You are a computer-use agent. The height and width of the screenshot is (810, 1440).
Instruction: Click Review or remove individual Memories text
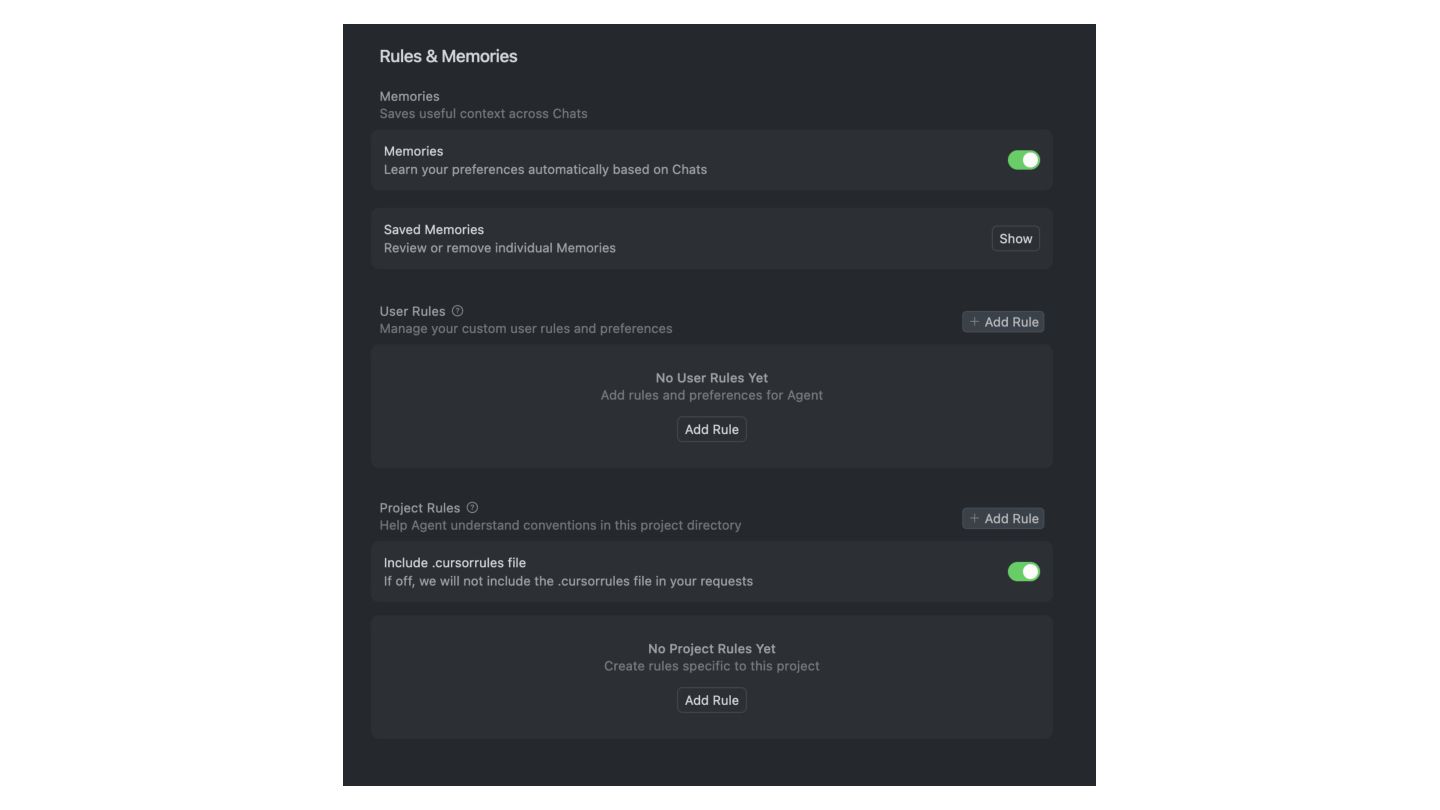[x=499, y=248]
